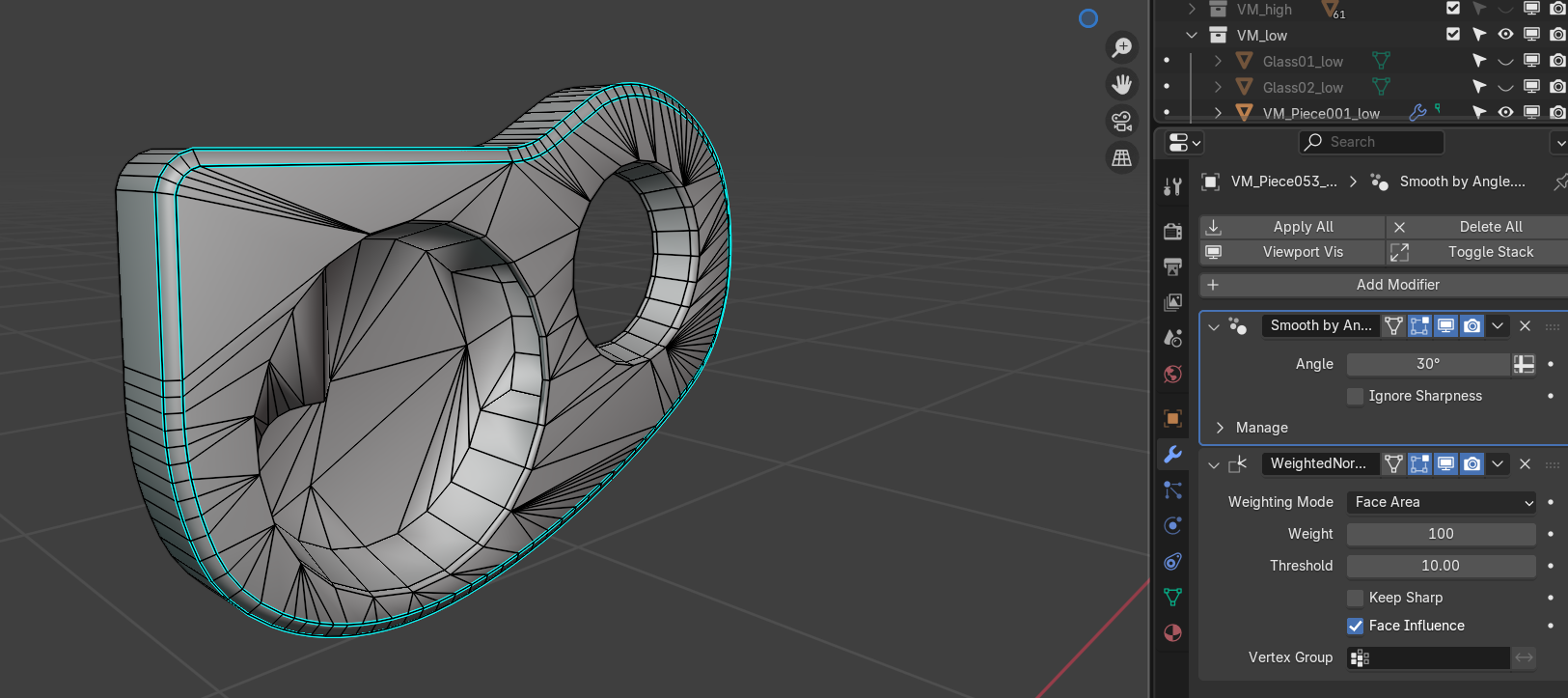Open the Material properties tab icon
This screenshot has height=698, width=1568.
(1173, 633)
